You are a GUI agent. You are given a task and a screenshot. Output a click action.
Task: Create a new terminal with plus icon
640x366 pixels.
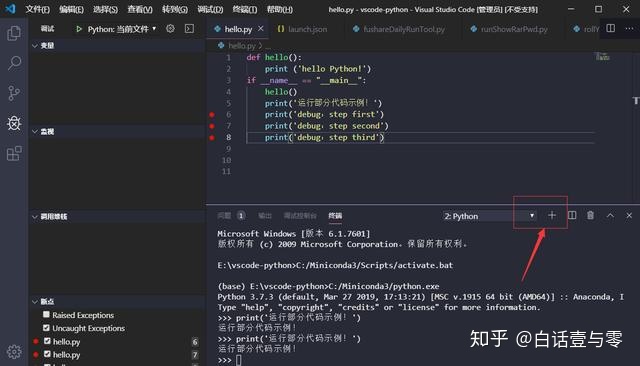(552, 215)
